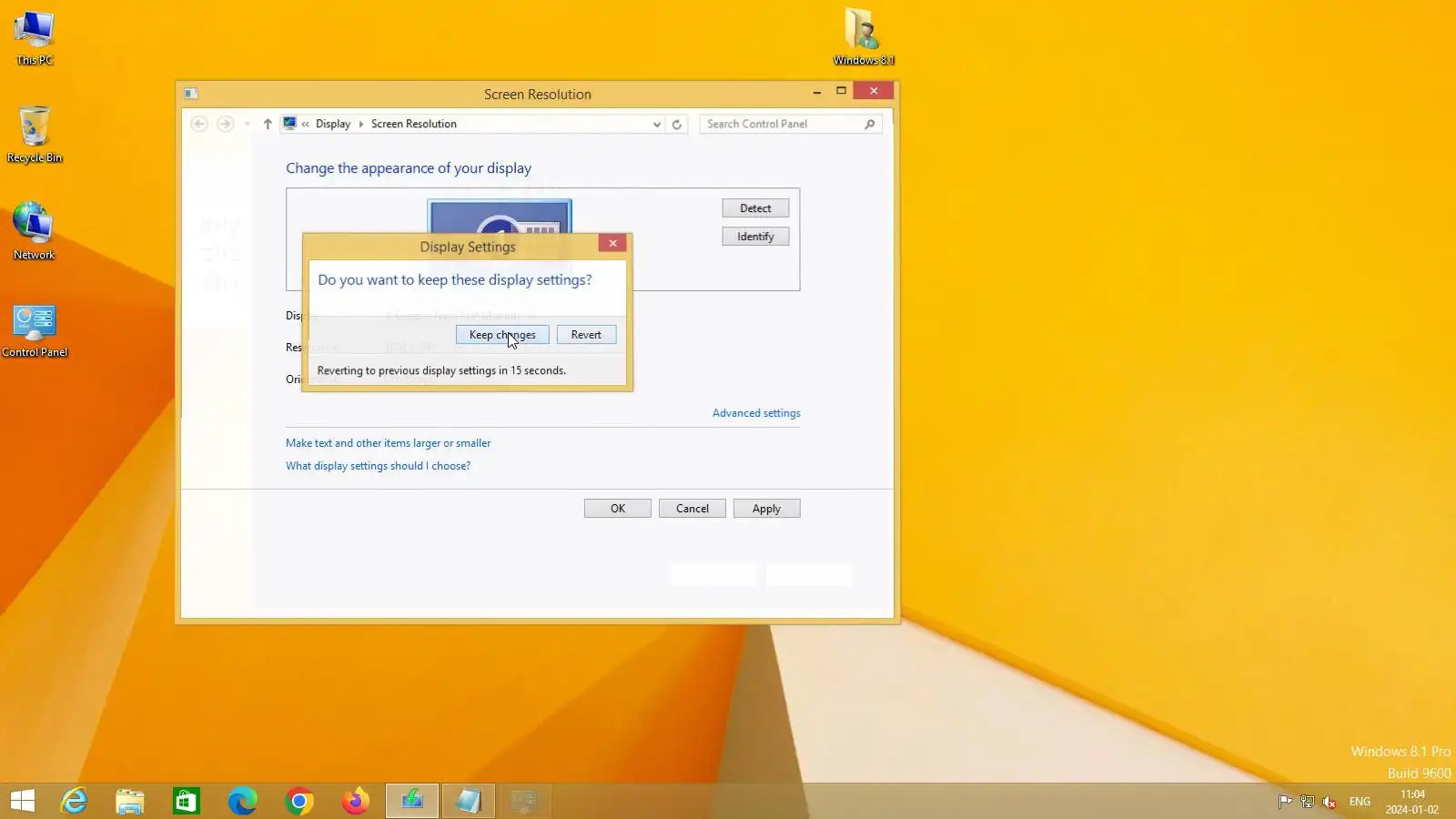Image resolution: width=1456 pixels, height=819 pixels.
Task: Select the Screen Resolution breadcrumb
Action: (414, 124)
